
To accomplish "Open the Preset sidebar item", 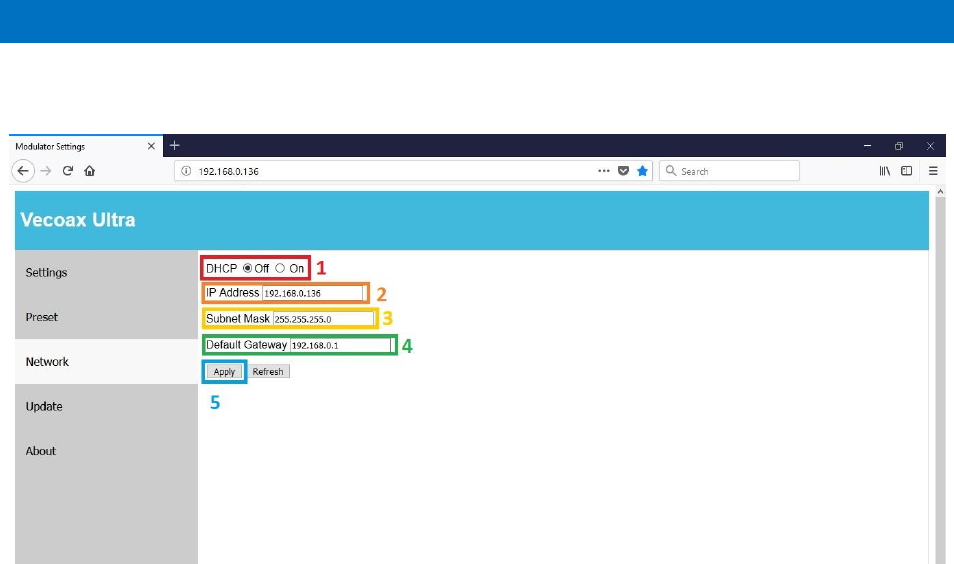I will 106,317.
